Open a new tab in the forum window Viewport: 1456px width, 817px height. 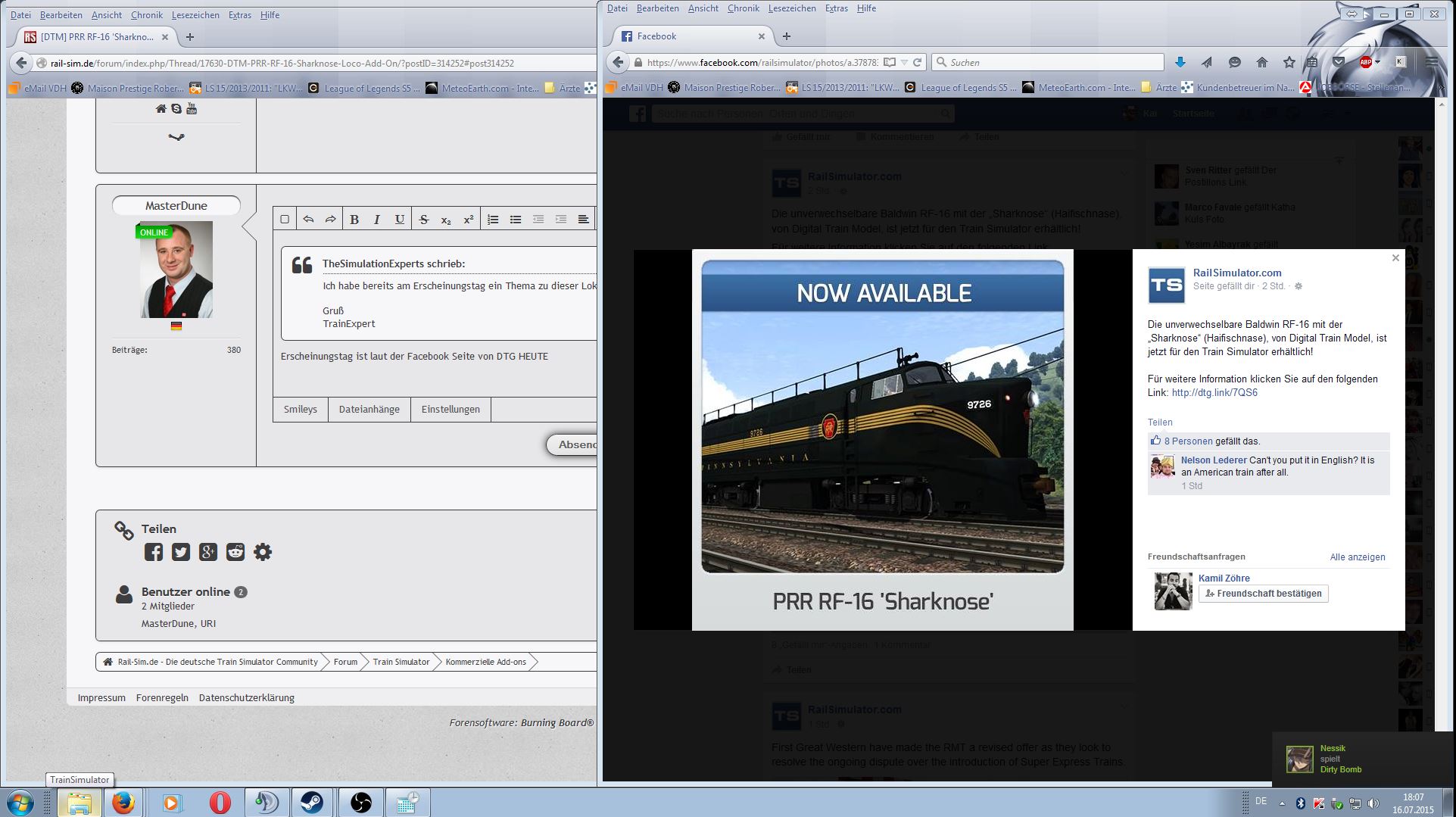coord(190,36)
